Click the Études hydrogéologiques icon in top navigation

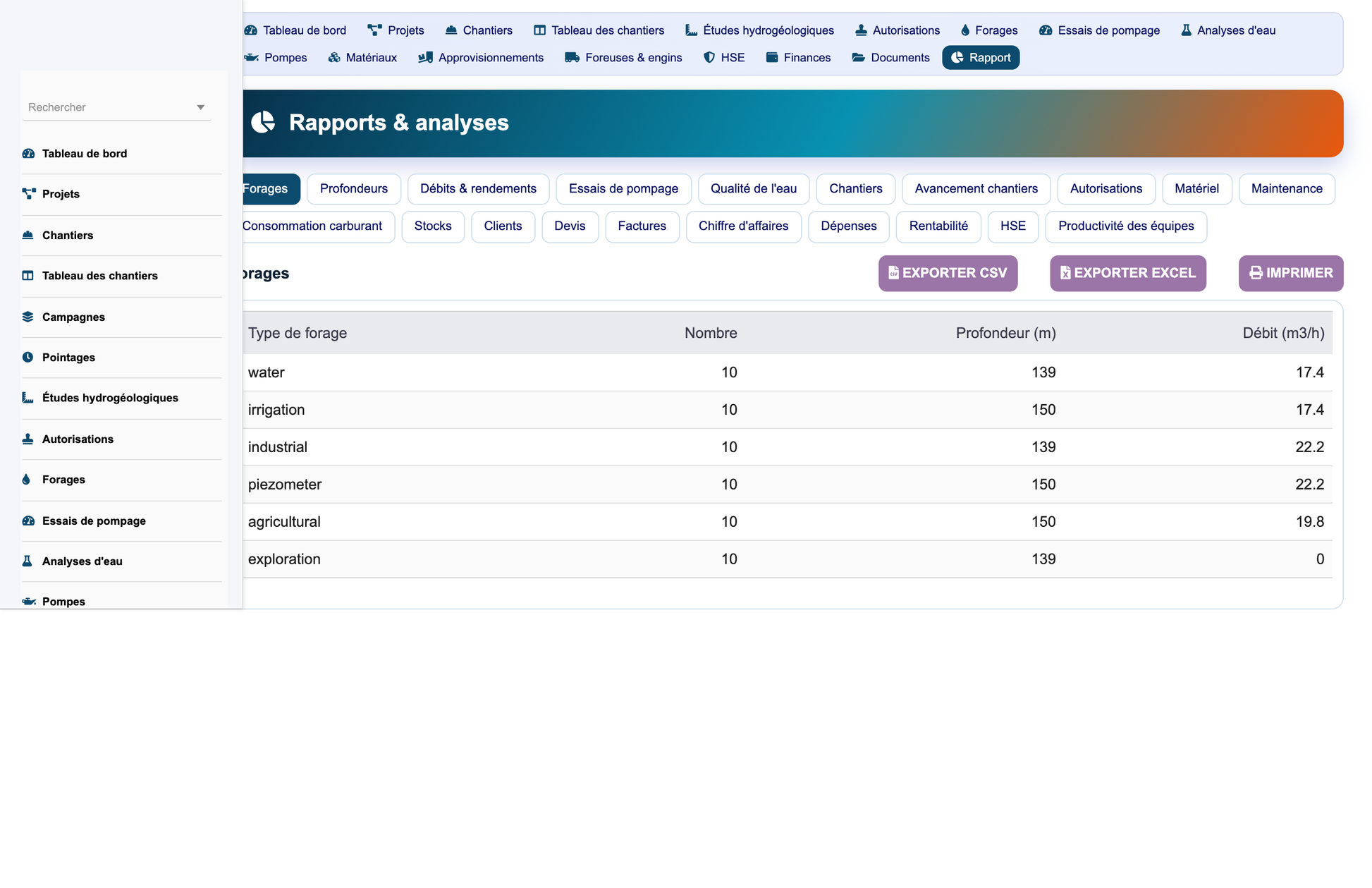point(691,30)
